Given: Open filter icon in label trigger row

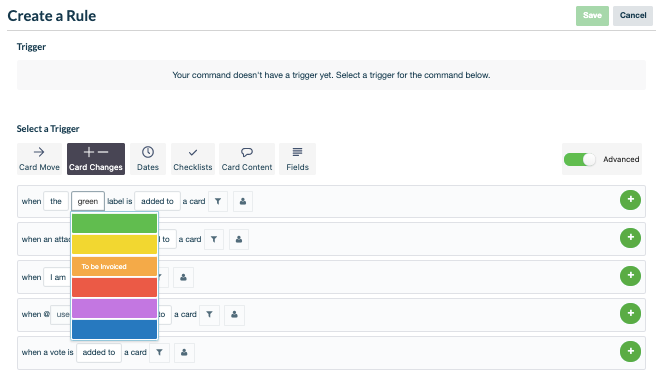Looking at the screenshot, I should tap(218, 201).
